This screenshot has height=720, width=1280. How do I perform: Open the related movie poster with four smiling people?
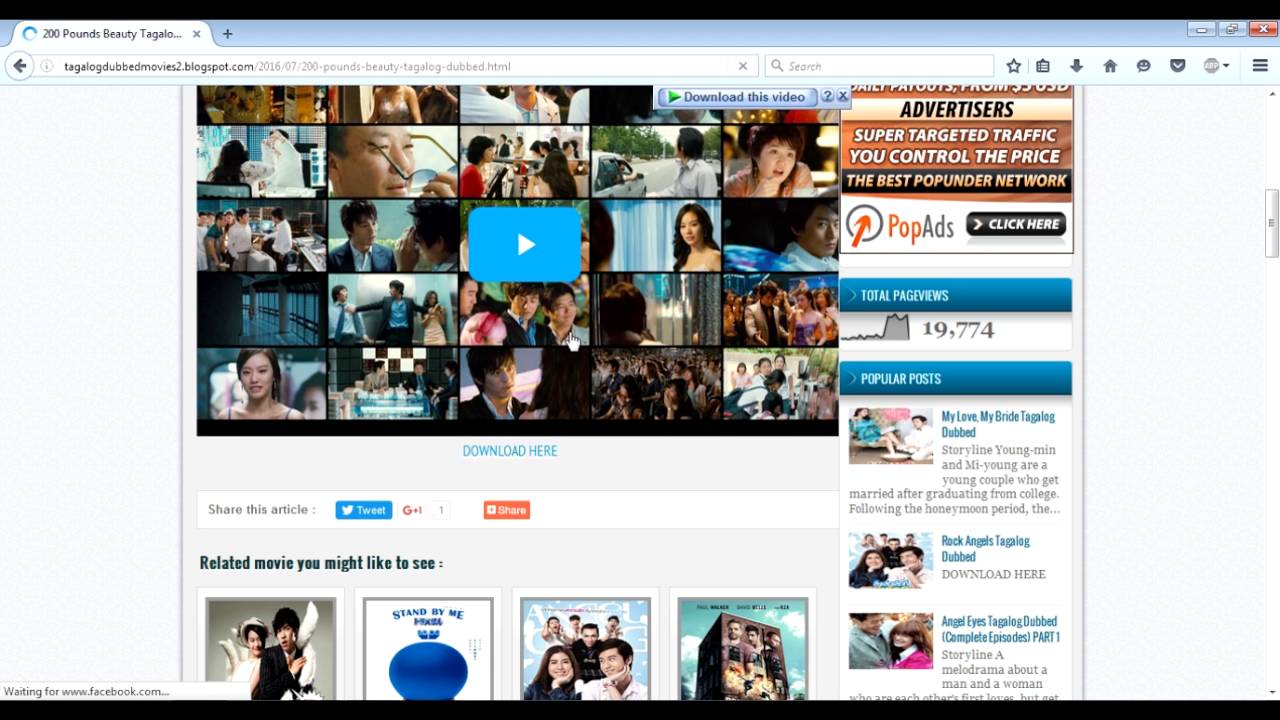tap(585, 648)
